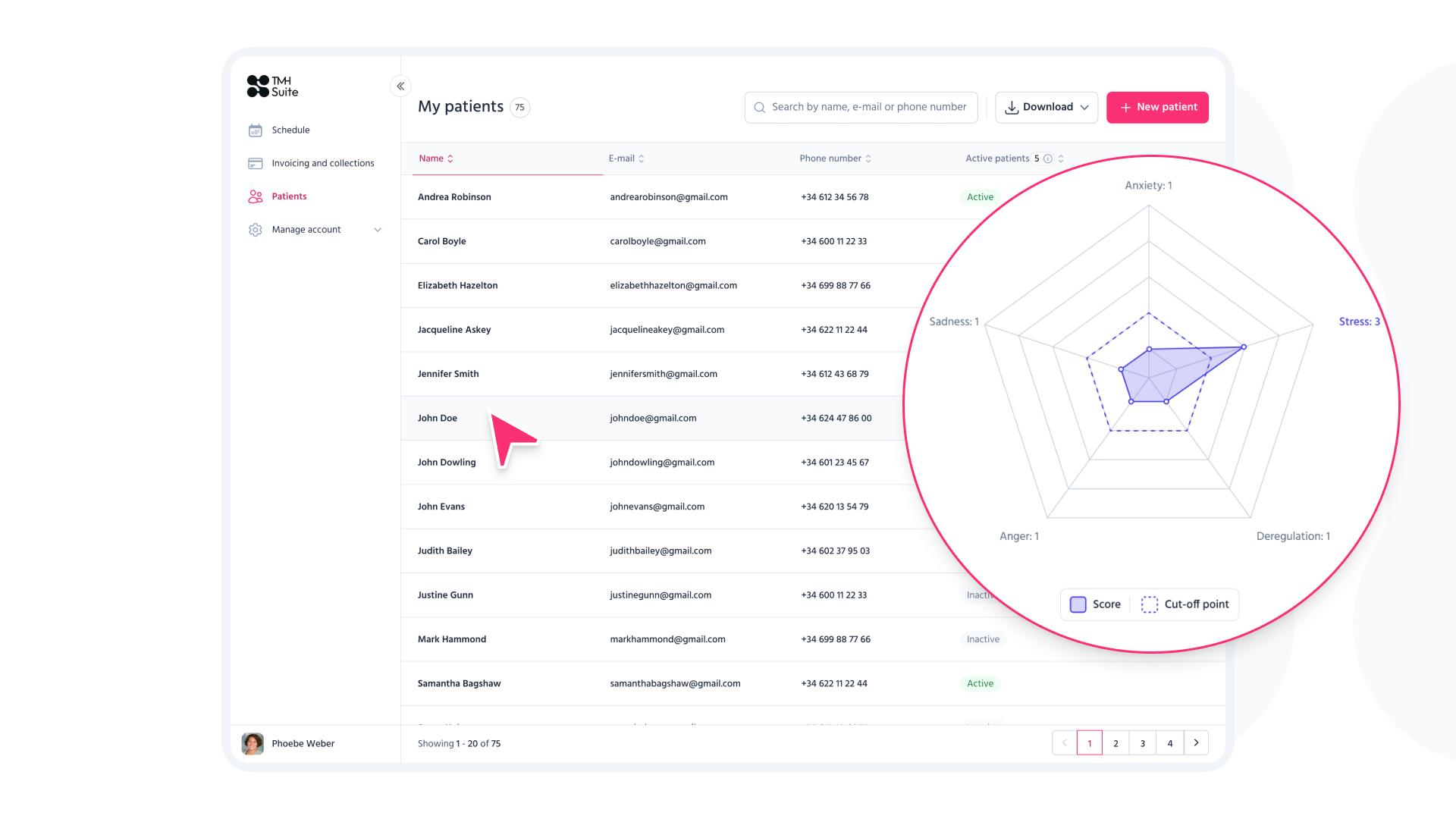Collapse the sidebar with the double chevron
This screenshot has width=1456, height=819.
400,86
